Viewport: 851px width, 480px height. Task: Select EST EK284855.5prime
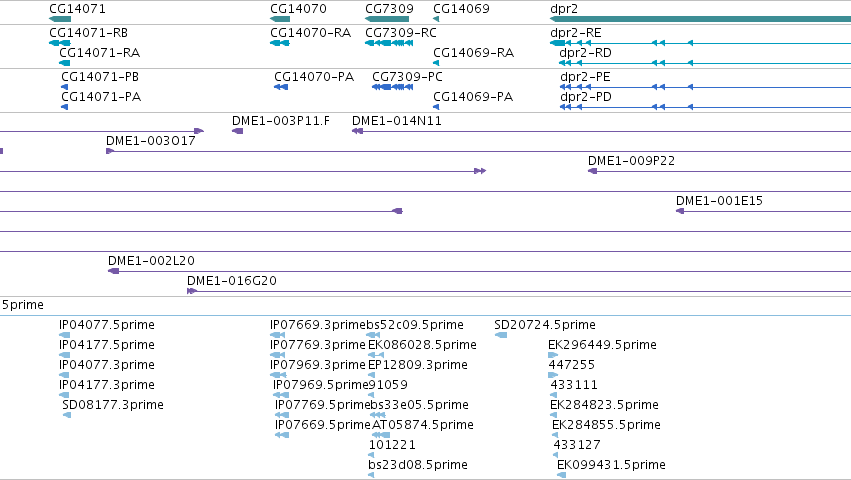606,425
